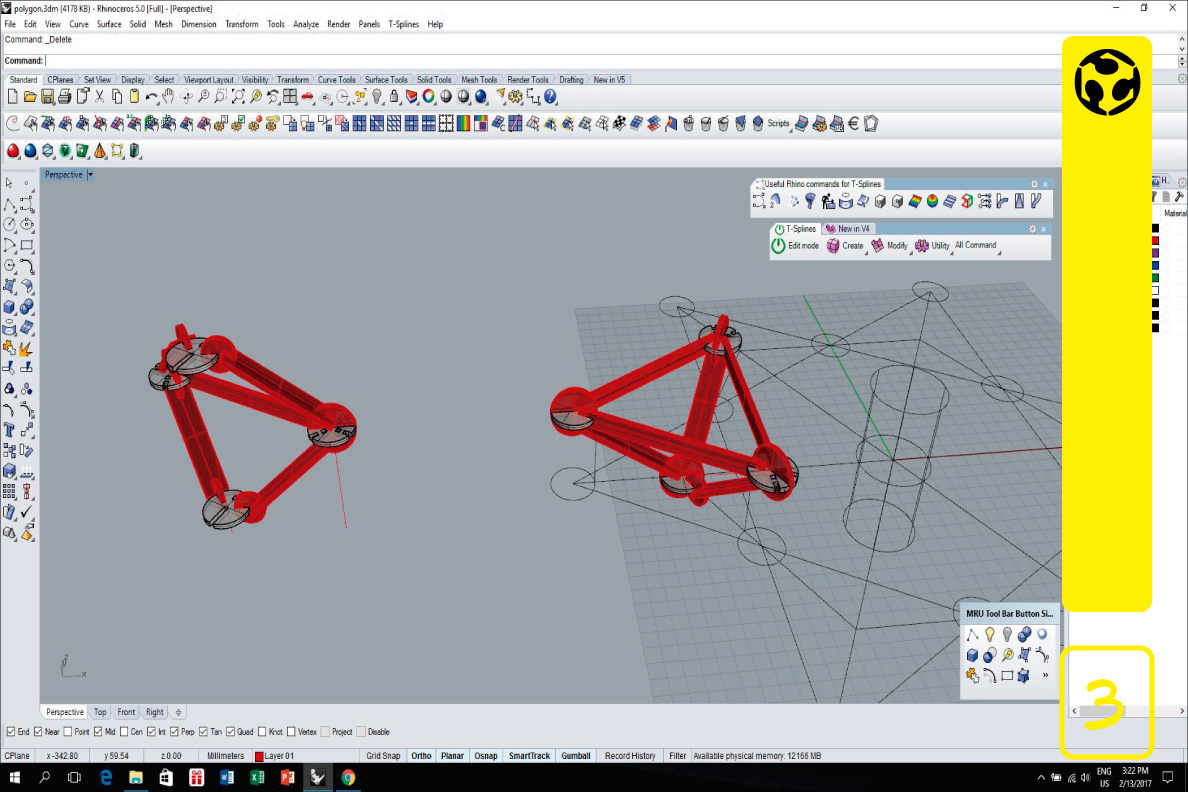Select the Pan hand tool
Image resolution: width=1188 pixels, height=792 pixels.
[x=169, y=97]
